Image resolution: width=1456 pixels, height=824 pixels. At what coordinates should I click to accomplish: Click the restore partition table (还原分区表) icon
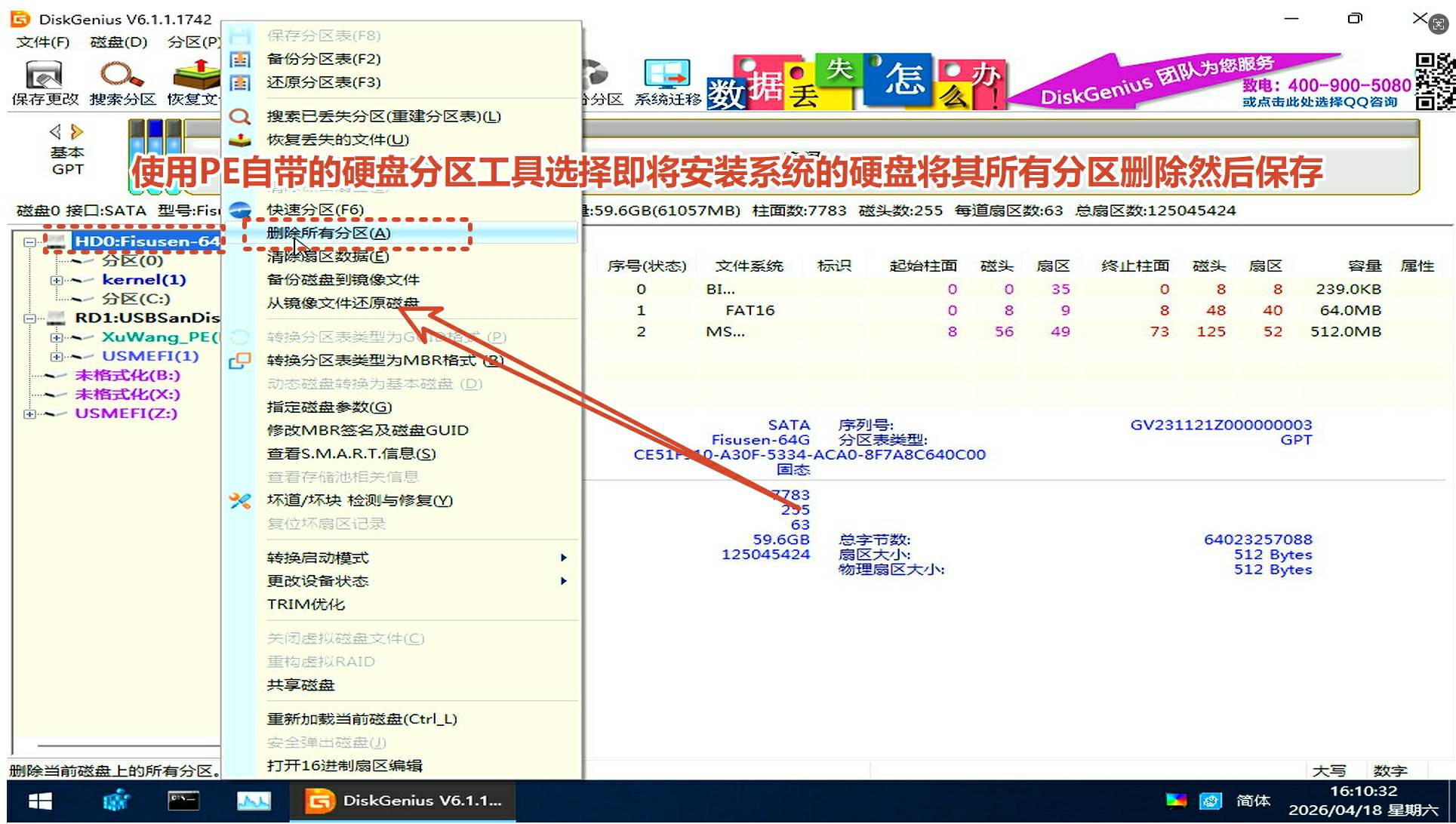[x=240, y=82]
